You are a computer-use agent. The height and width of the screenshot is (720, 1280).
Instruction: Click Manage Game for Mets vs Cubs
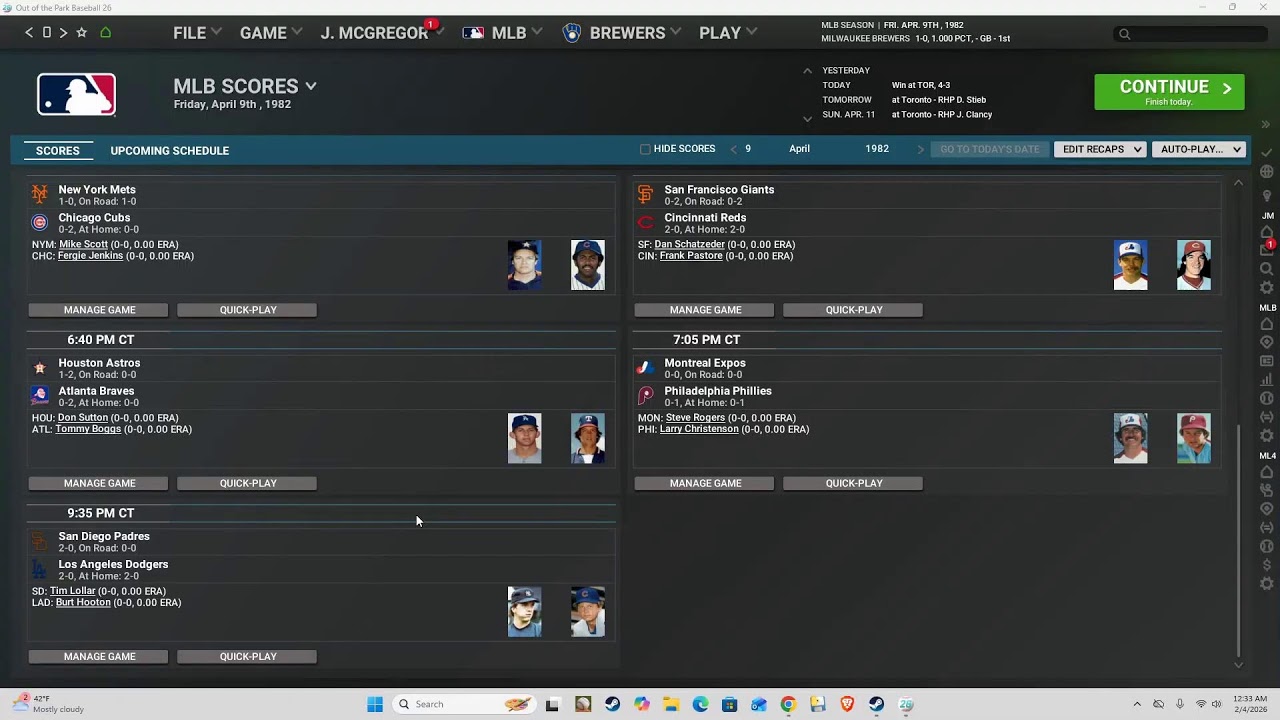point(98,310)
